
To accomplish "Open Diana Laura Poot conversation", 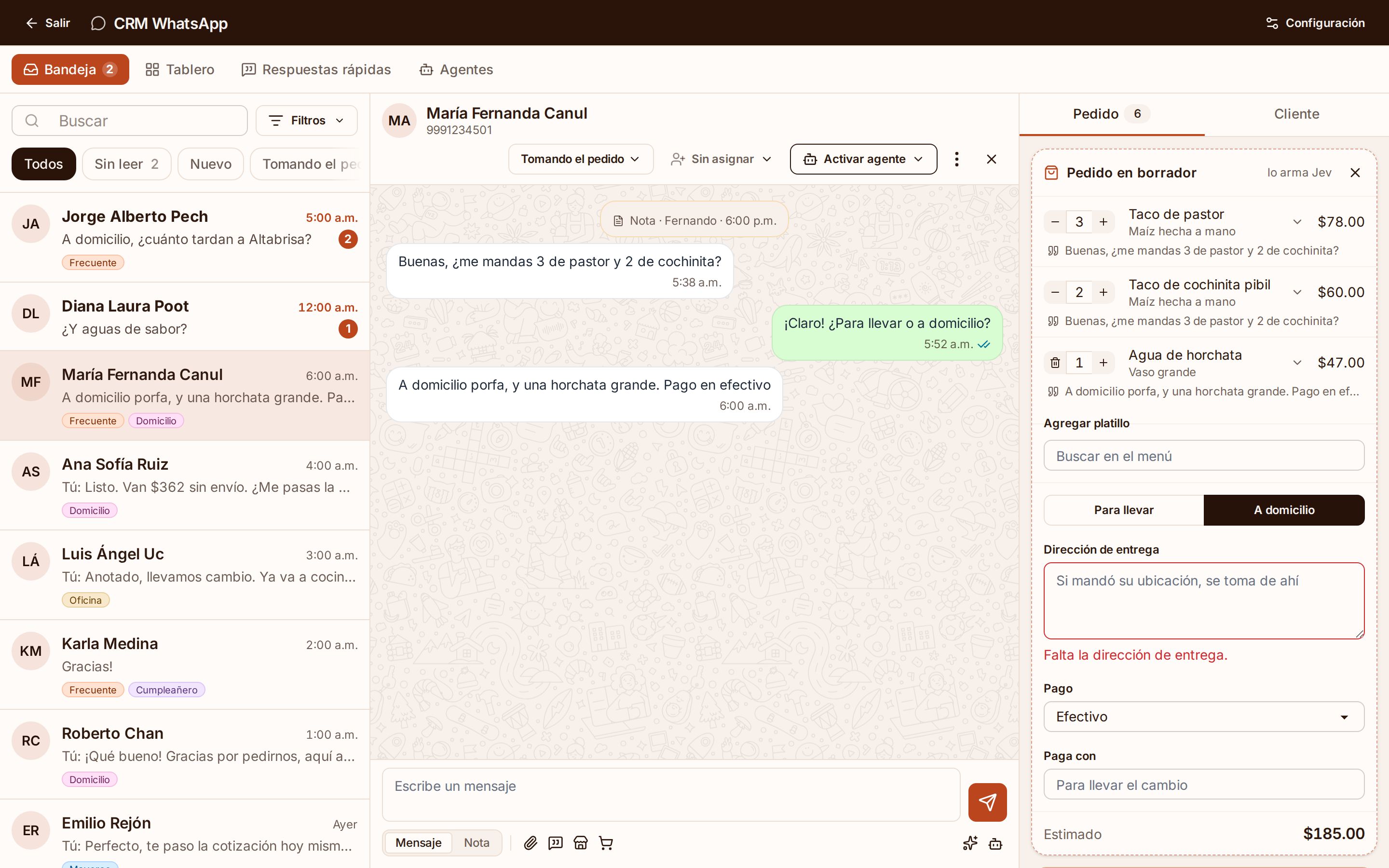I will click(185, 317).
